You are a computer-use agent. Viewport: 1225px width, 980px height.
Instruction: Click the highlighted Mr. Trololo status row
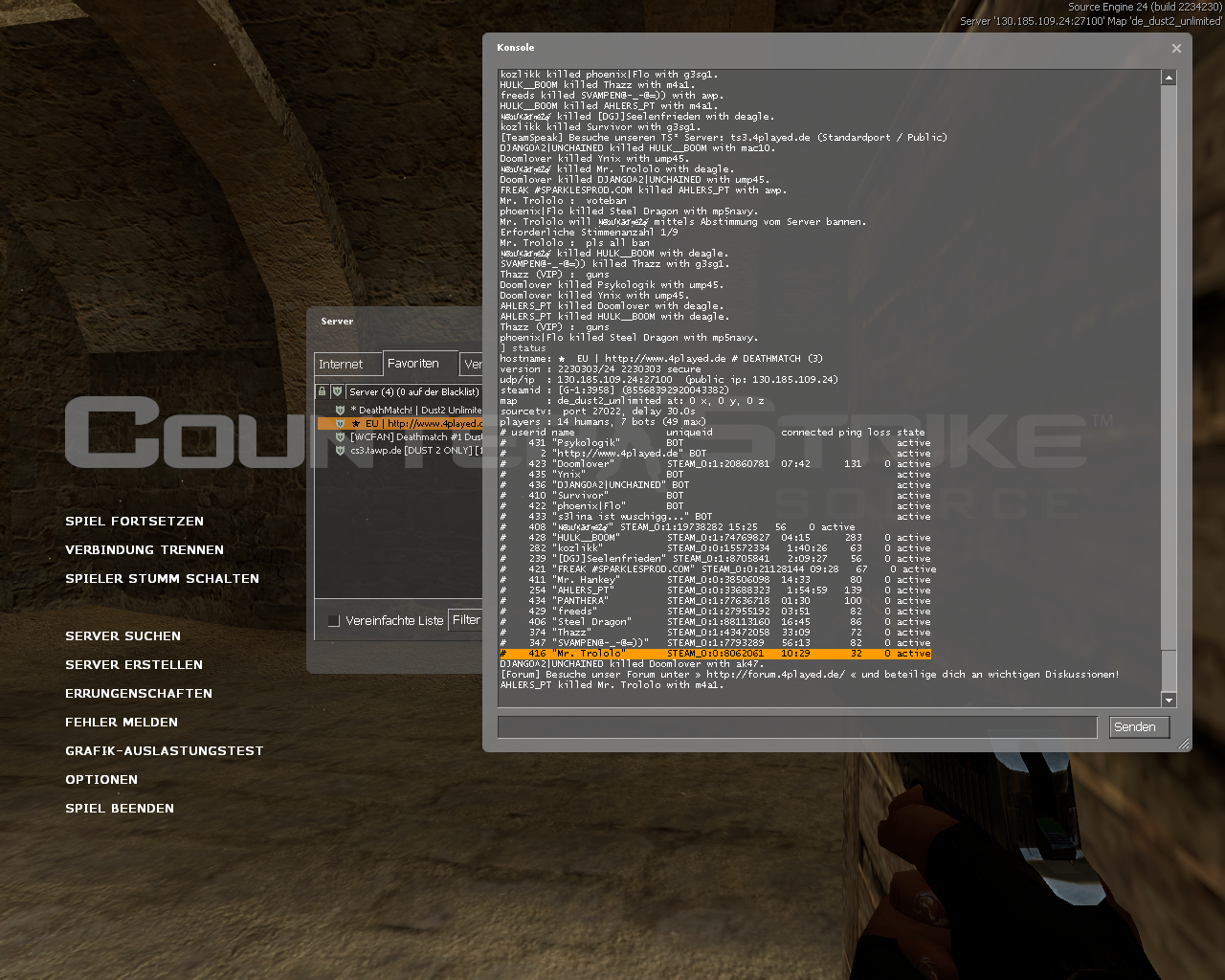[x=715, y=654]
